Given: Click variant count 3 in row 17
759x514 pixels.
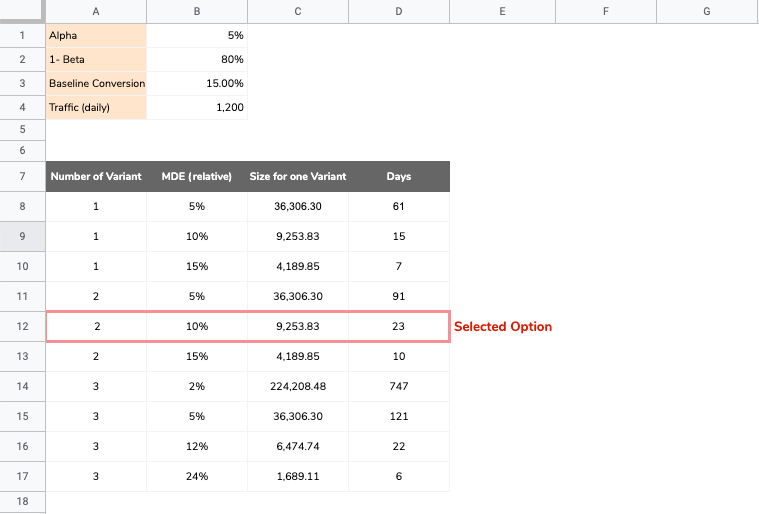Looking at the screenshot, I should (96, 477).
